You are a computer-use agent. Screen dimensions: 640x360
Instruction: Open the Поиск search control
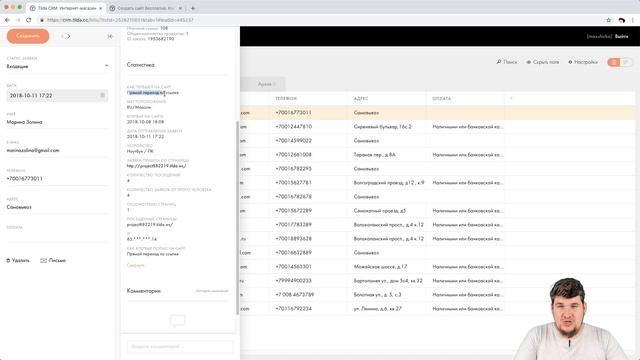[x=507, y=62]
